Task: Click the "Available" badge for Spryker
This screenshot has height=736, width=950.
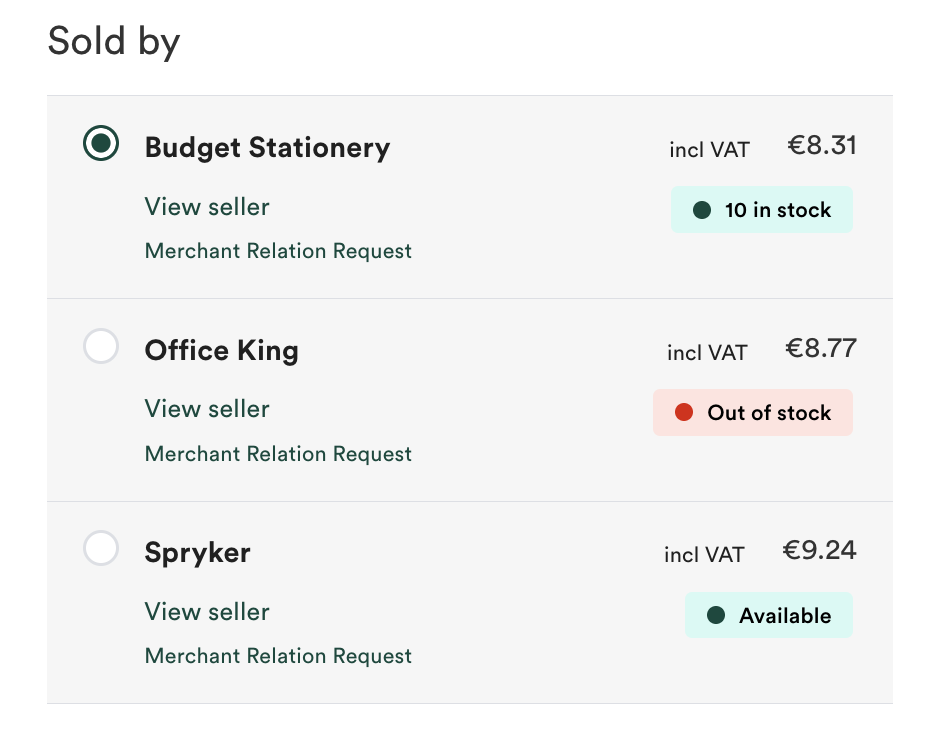Action: click(769, 615)
